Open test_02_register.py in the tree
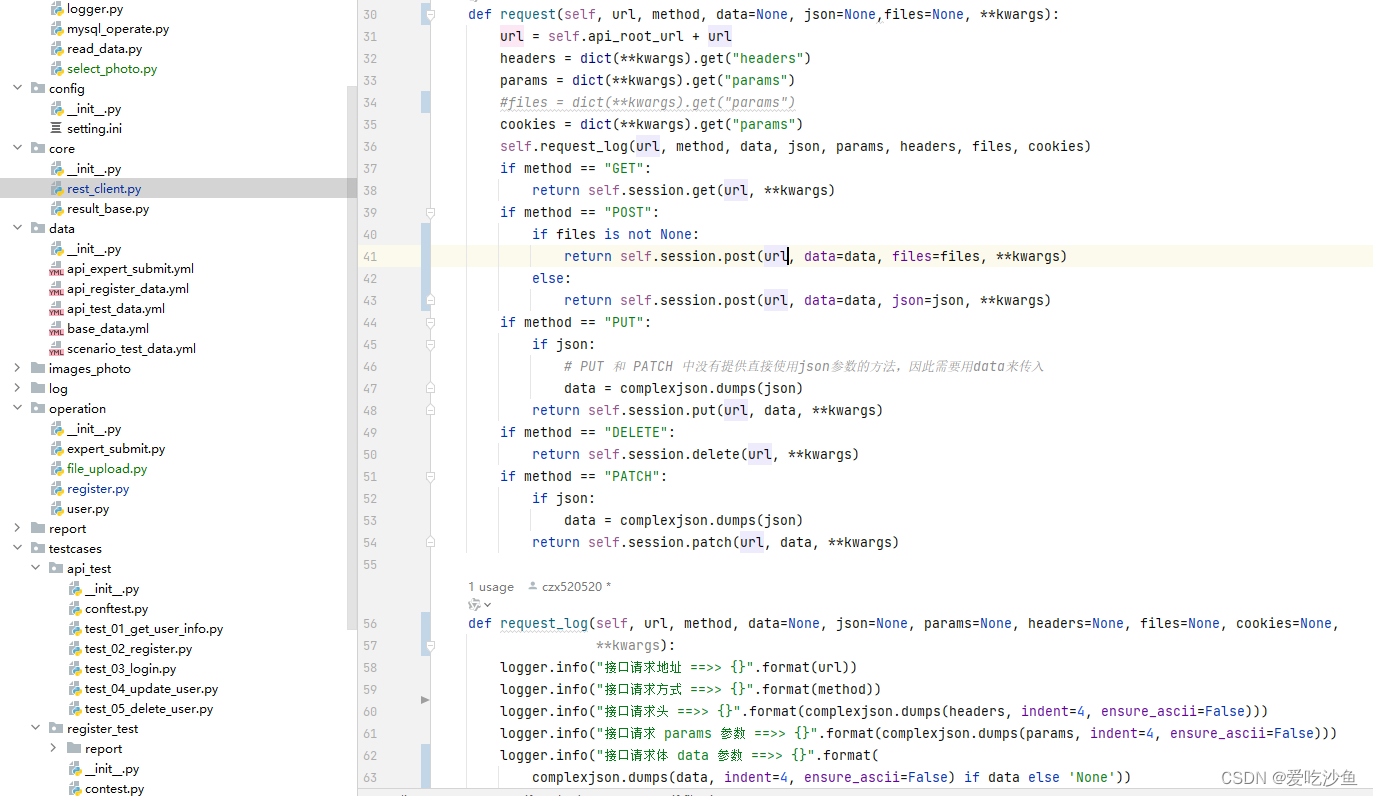The image size is (1373, 796). click(138, 649)
